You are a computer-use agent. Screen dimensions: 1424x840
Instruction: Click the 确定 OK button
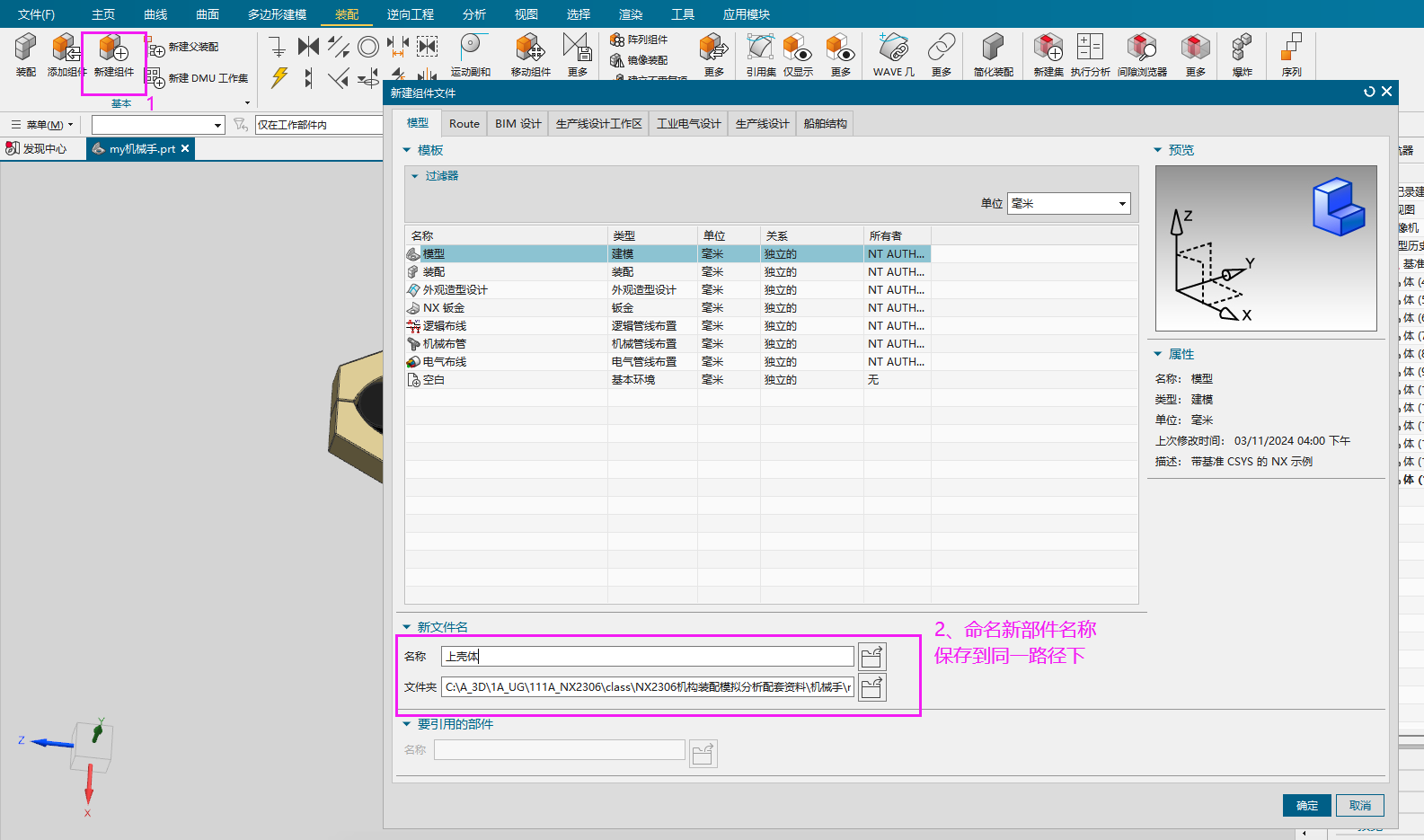click(x=1307, y=806)
